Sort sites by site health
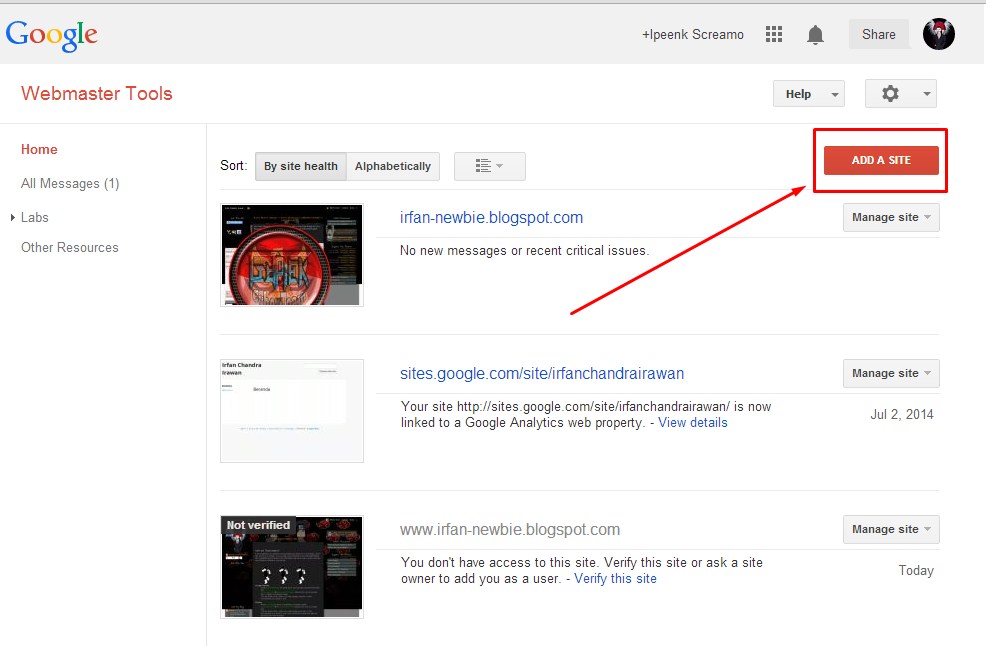Image resolution: width=986 pixels, height=646 pixels. 301,166
